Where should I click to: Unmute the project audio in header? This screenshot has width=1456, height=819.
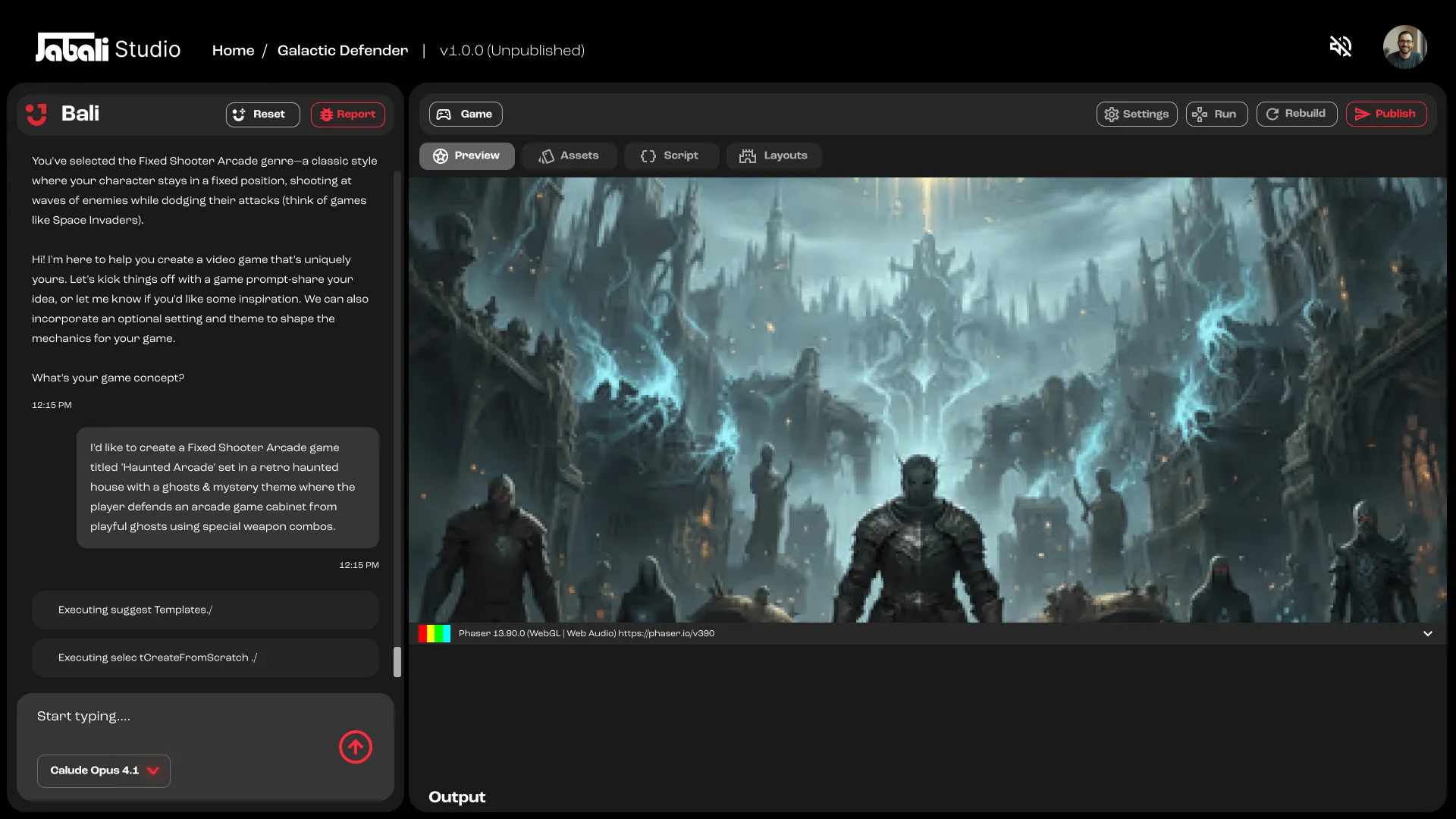pos(1341,46)
